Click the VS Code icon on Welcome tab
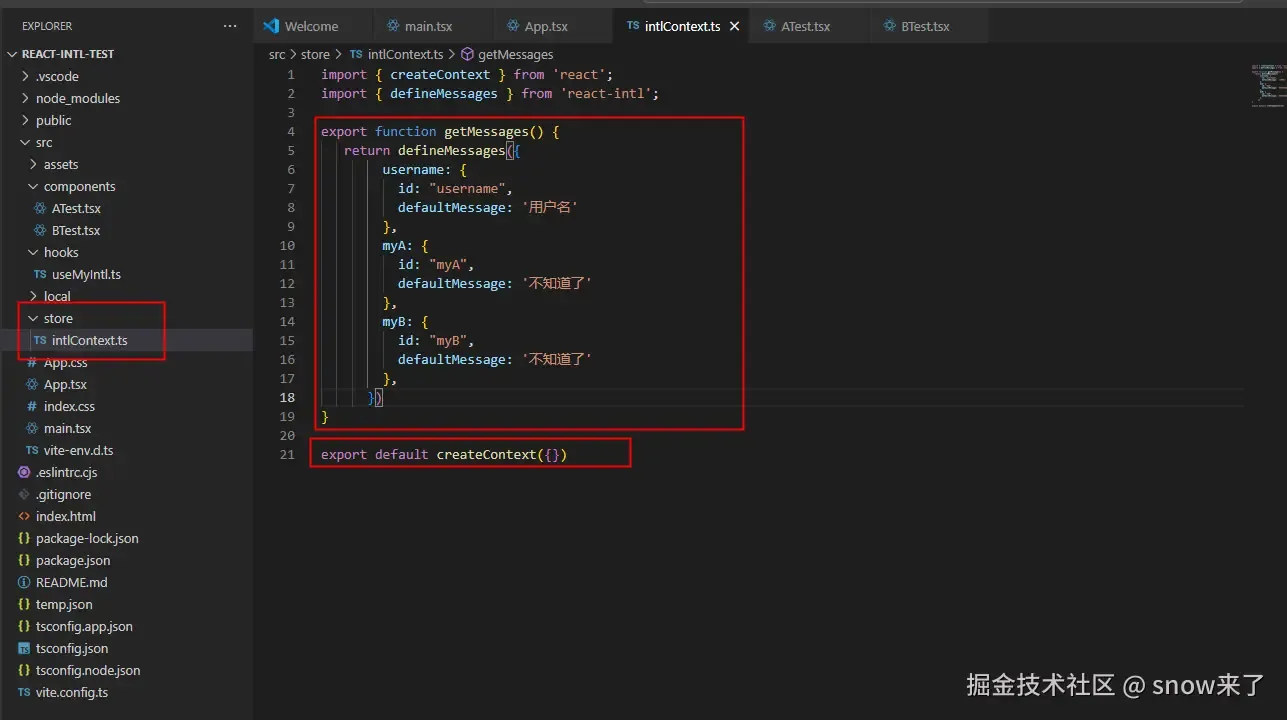Screen dimensions: 1287x720 click(x=270, y=26)
